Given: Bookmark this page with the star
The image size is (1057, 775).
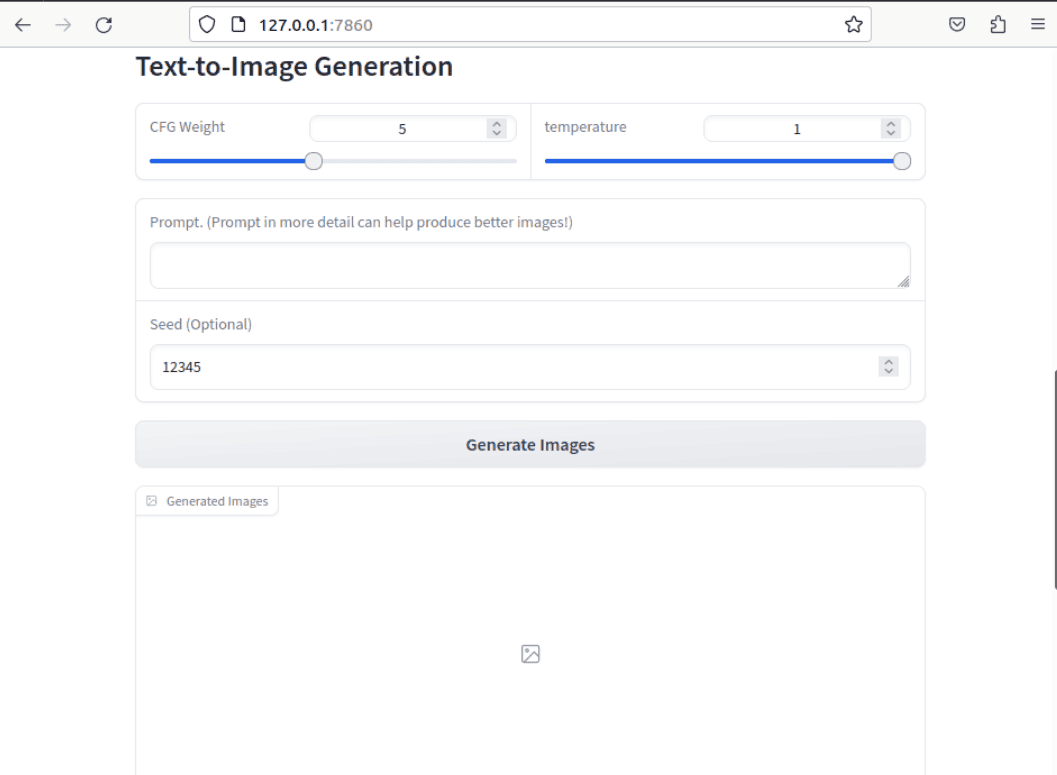Looking at the screenshot, I should coord(853,25).
